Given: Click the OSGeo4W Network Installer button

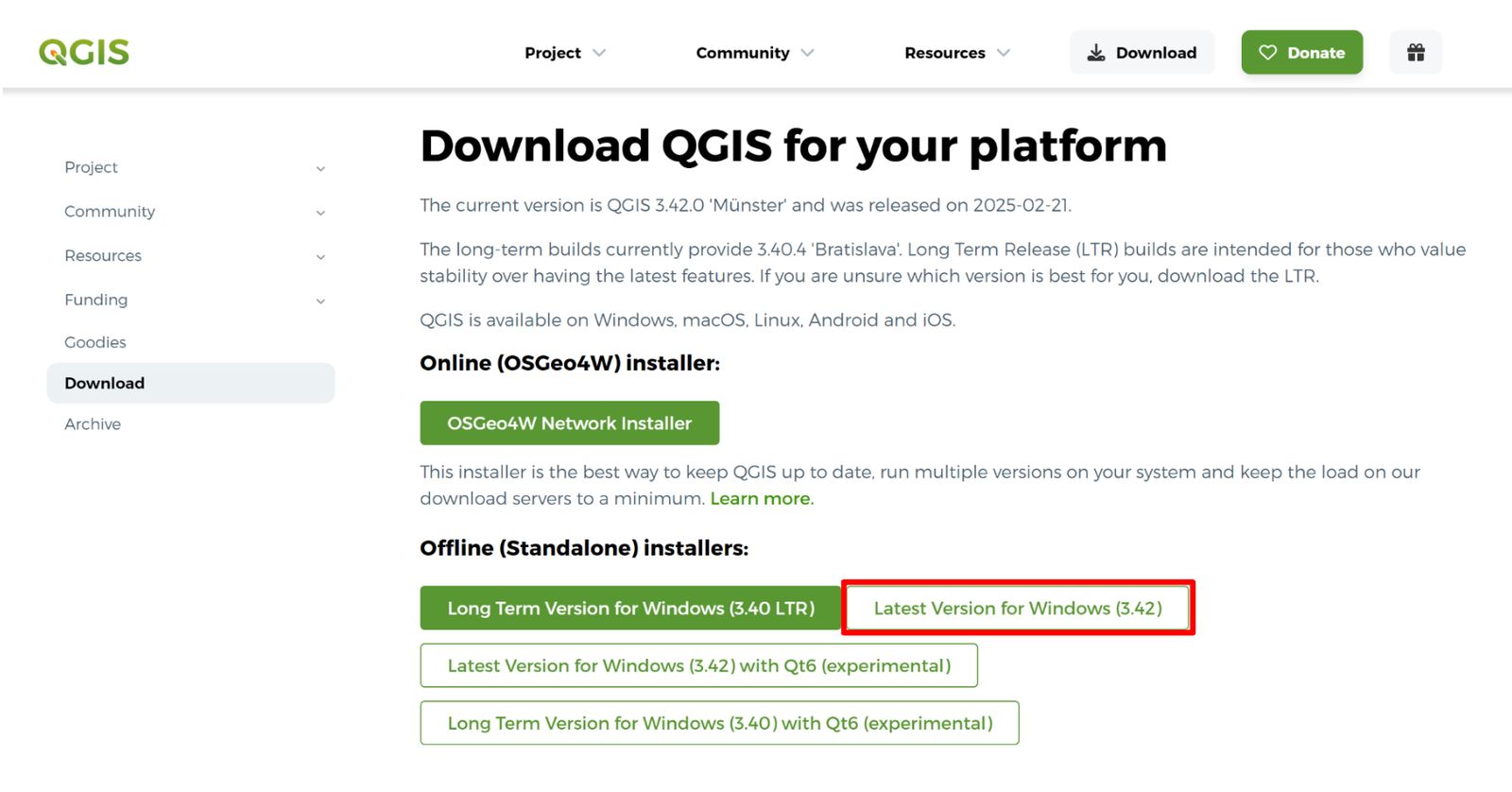Looking at the screenshot, I should [570, 422].
